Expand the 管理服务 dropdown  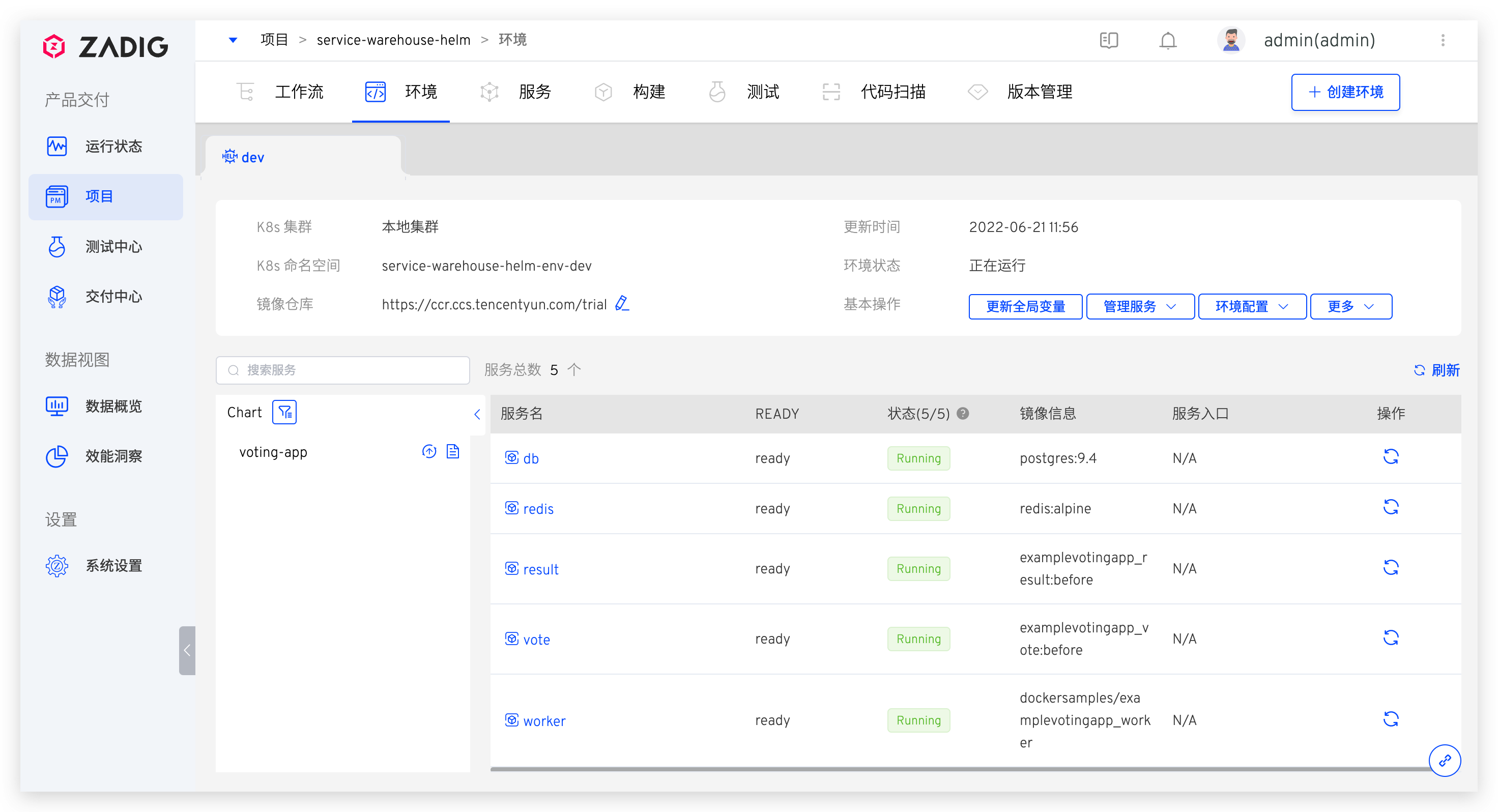point(1139,307)
